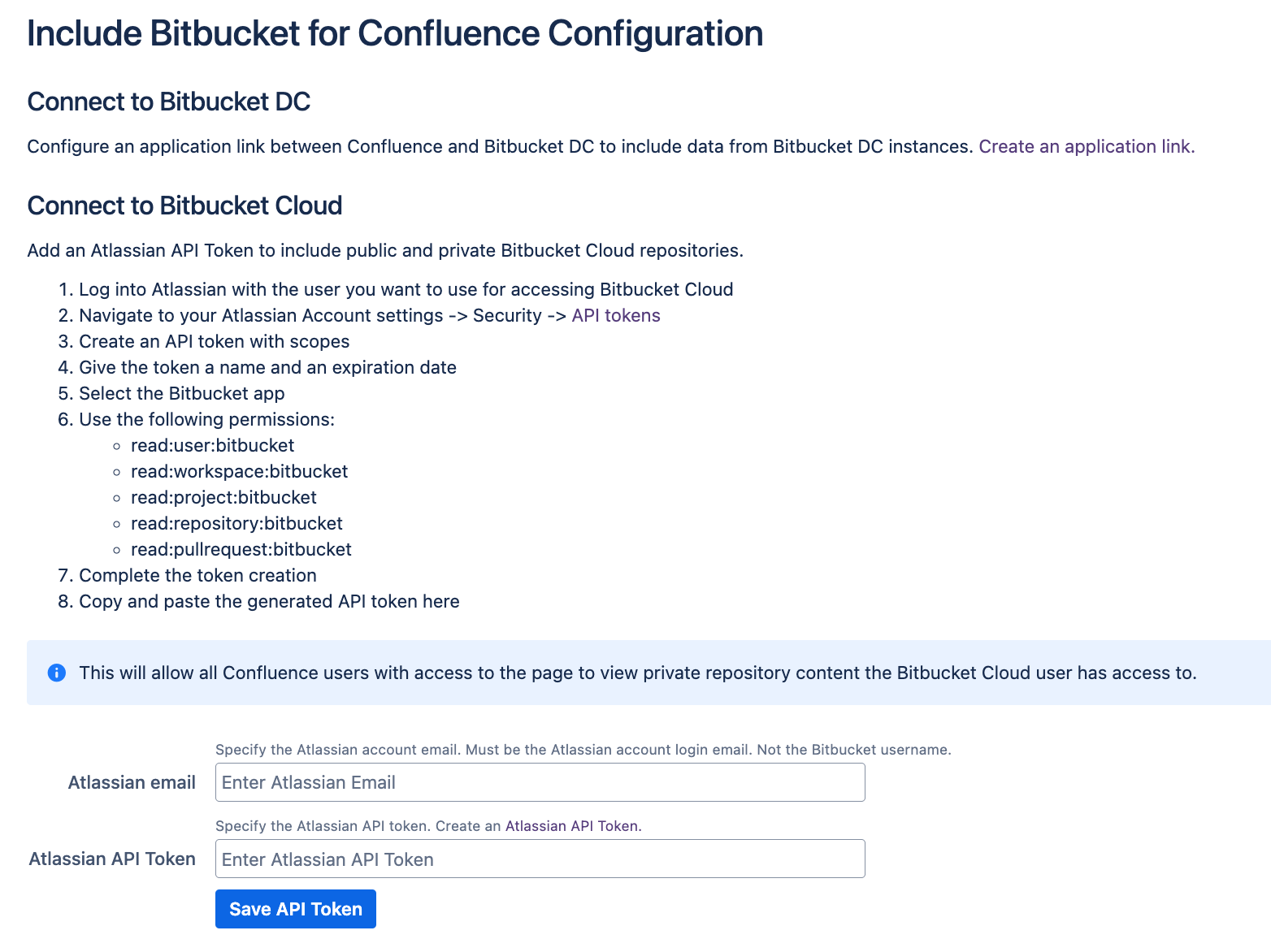Click the read:workspace:bitbucket permission entry
The height and width of the screenshot is (952, 1271).
click(x=239, y=471)
